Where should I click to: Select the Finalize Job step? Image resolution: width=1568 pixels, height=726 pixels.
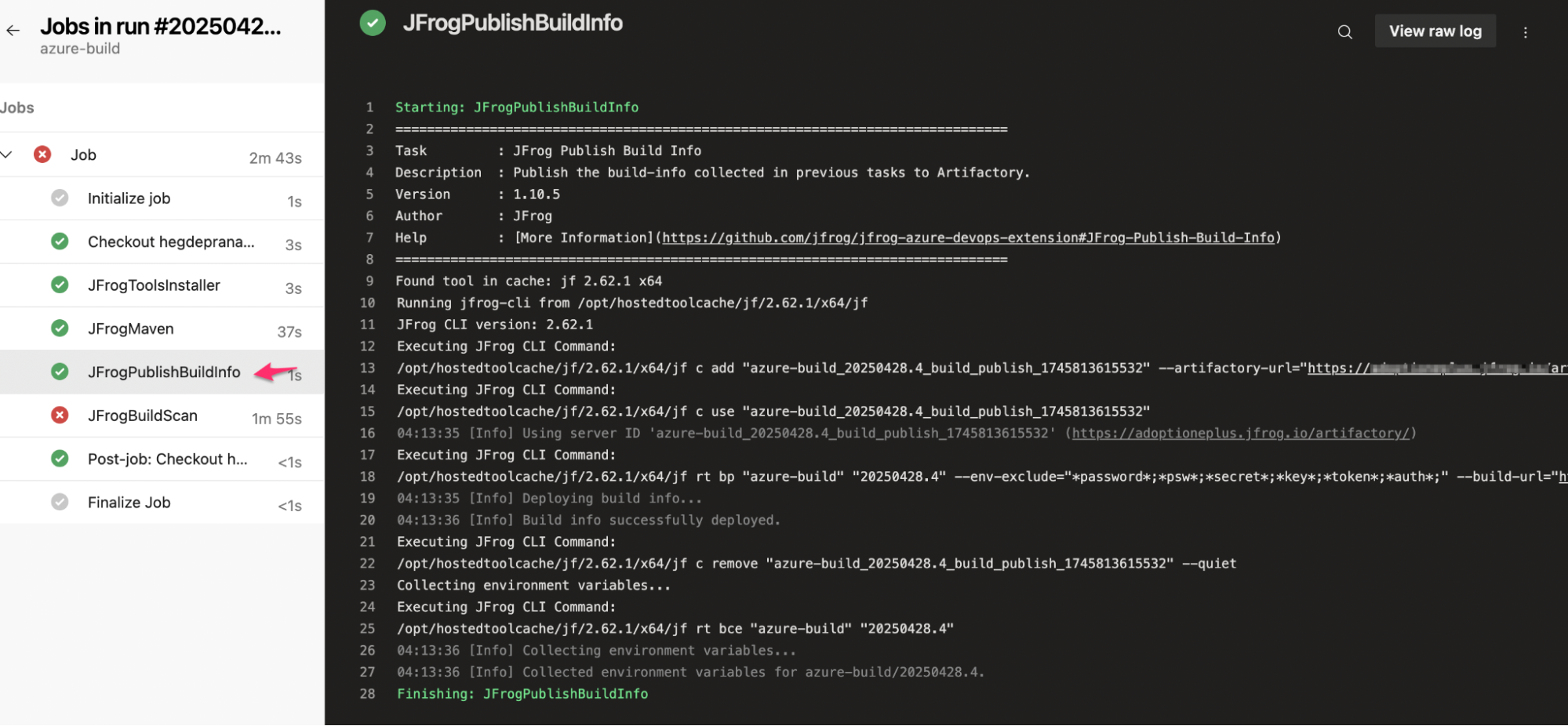point(129,503)
